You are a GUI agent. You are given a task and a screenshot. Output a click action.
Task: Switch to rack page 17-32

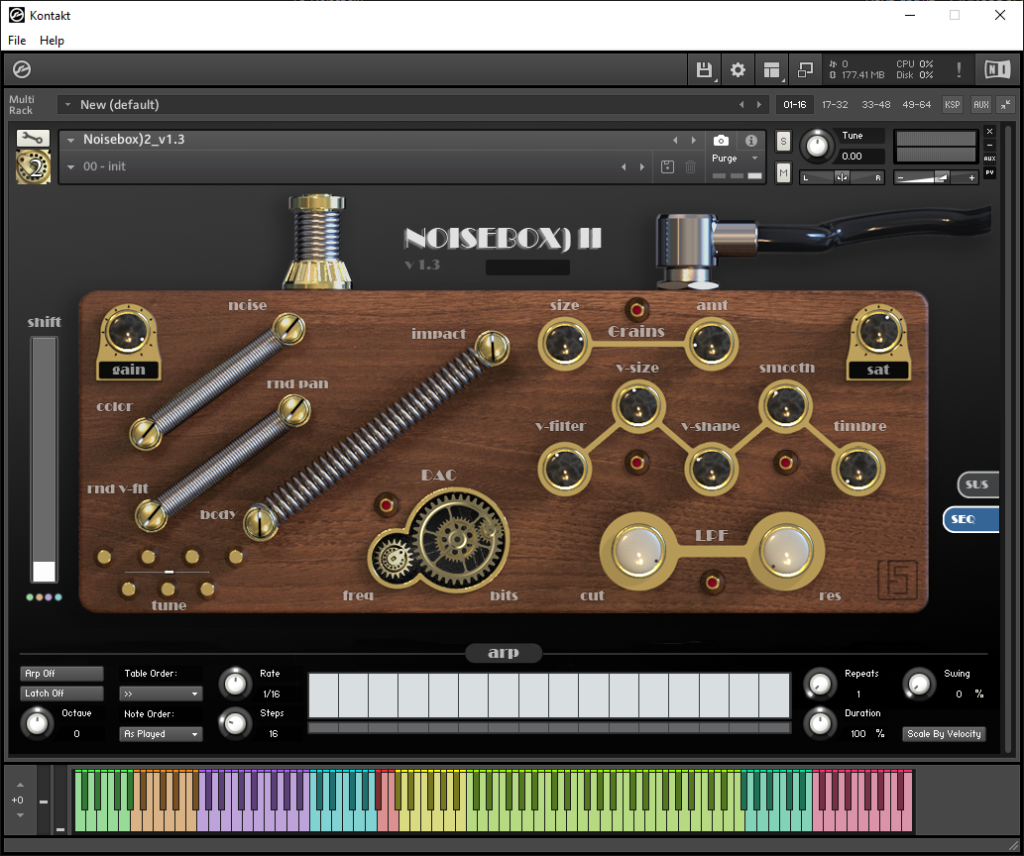coord(835,104)
